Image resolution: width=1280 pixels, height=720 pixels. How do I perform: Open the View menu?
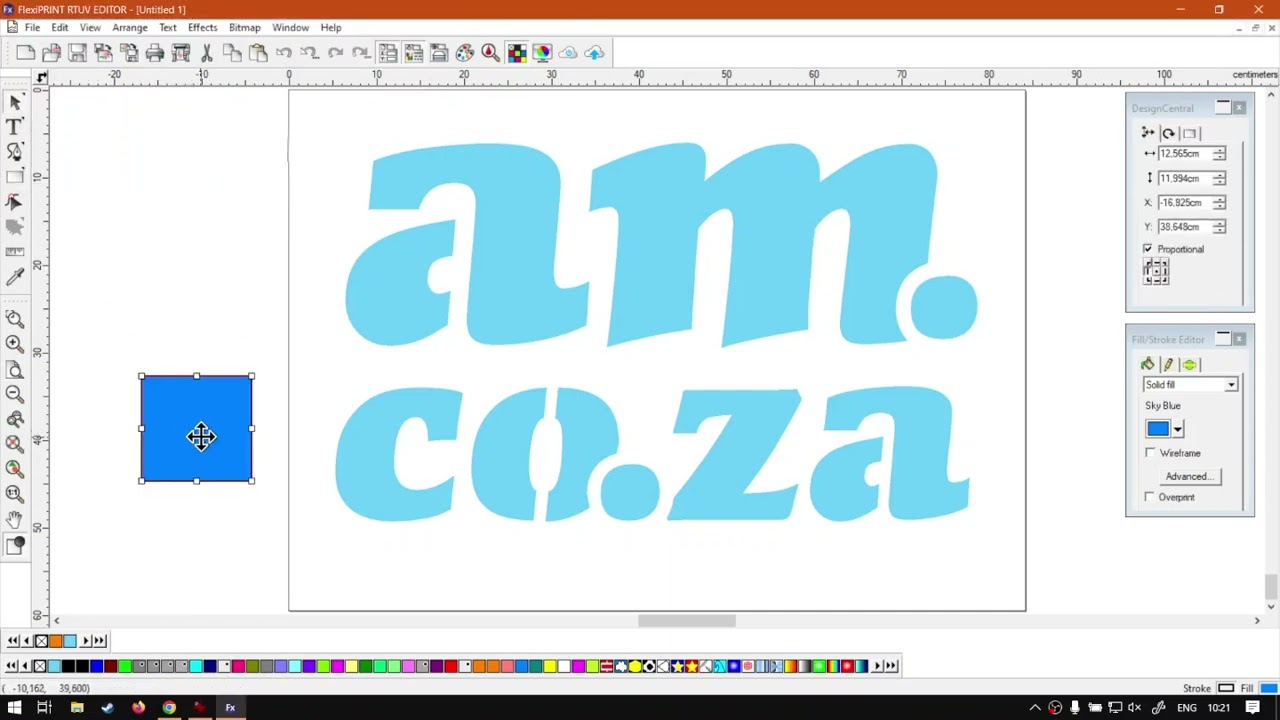[x=90, y=28]
